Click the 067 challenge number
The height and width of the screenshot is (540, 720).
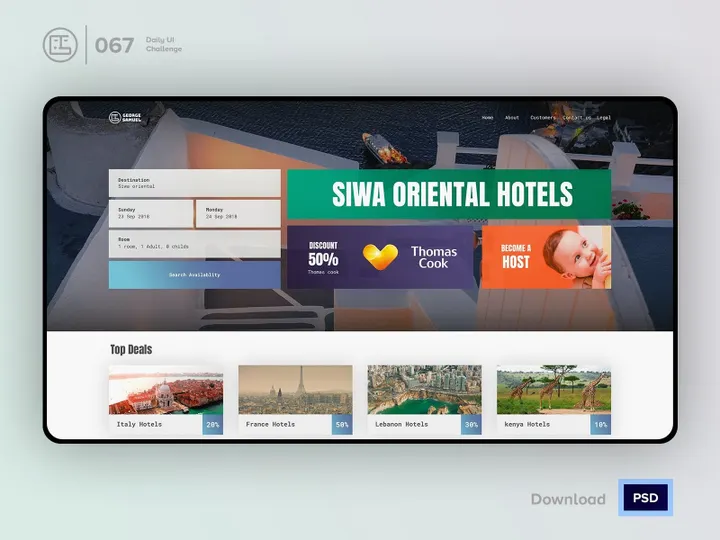(x=114, y=45)
